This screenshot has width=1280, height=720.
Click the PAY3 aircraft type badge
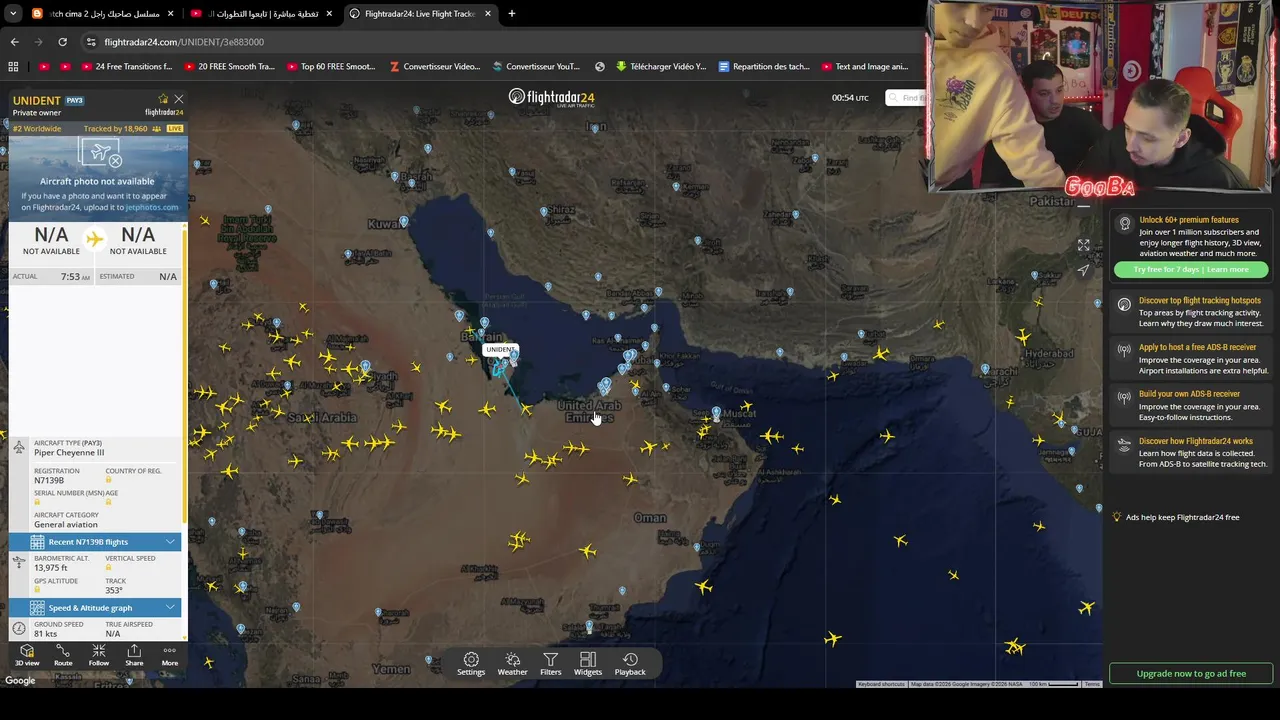[x=75, y=101]
